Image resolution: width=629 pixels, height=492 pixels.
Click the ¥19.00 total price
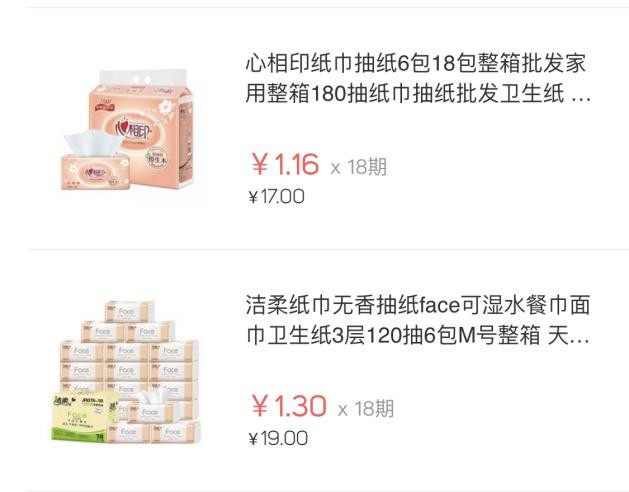point(278,438)
